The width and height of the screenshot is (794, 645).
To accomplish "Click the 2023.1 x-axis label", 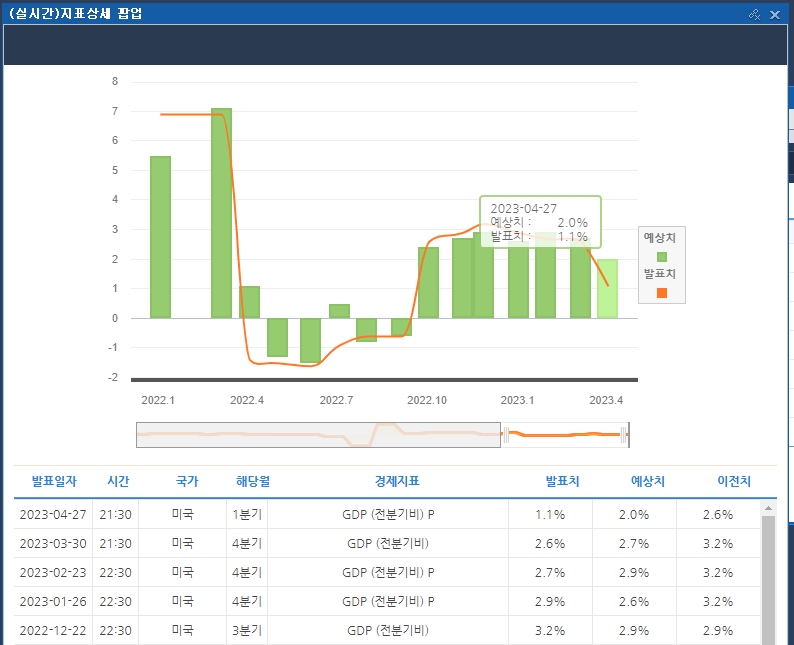I will click(518, 400).
